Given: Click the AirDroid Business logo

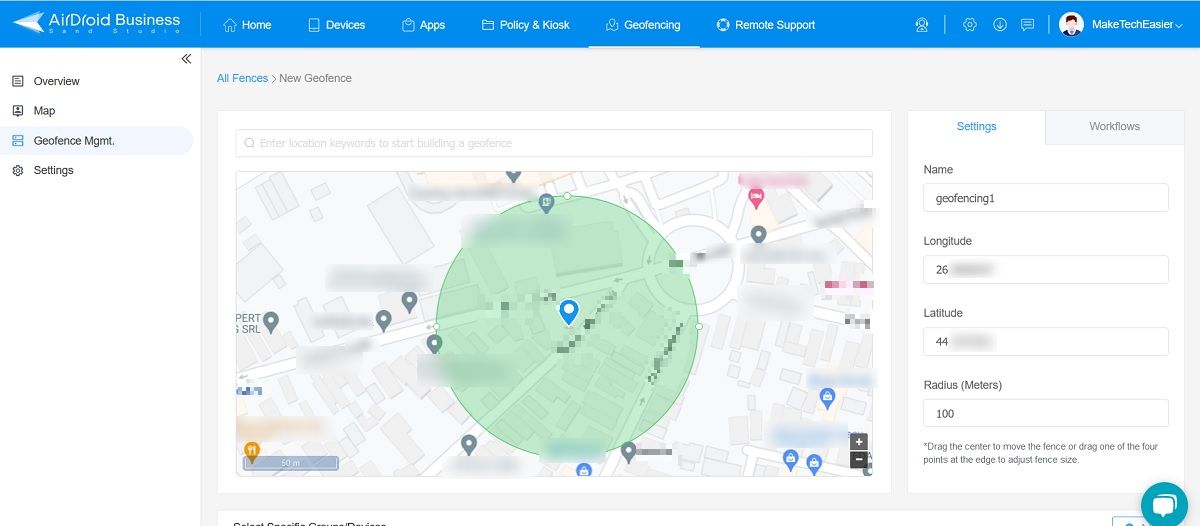Looking at the screenshot, I should pos(97,23).
